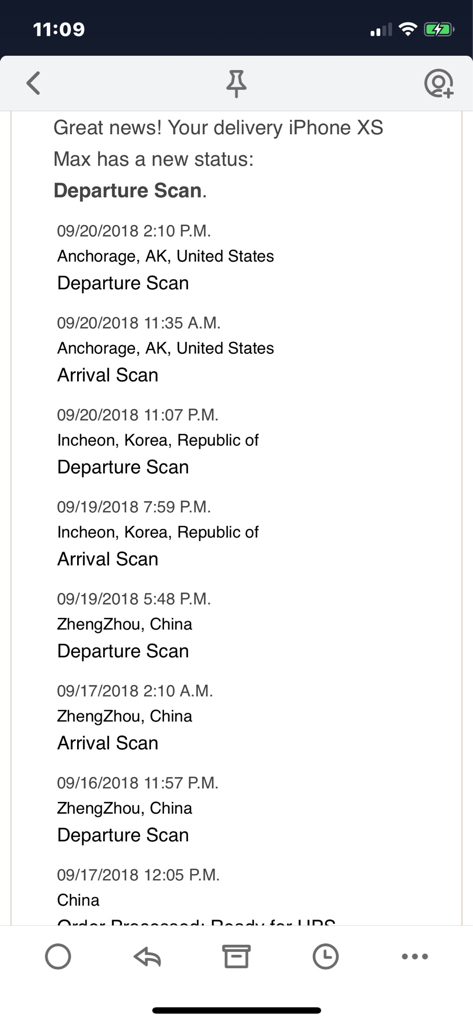
Task: Tap the 09/20/2018 2:10 P.M. date entry
Action: pyautogui.click(x=134, y=231)
